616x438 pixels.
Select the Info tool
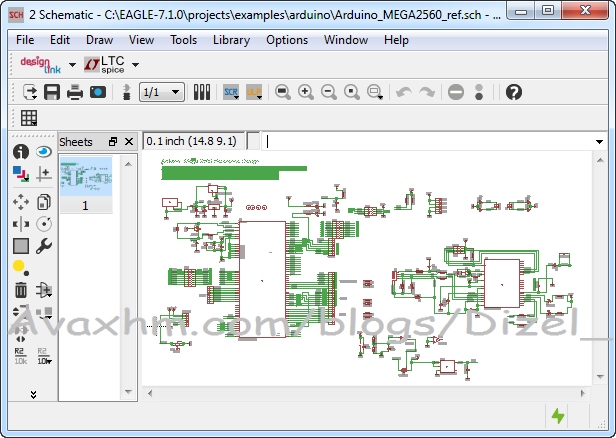tap(21, 152)
